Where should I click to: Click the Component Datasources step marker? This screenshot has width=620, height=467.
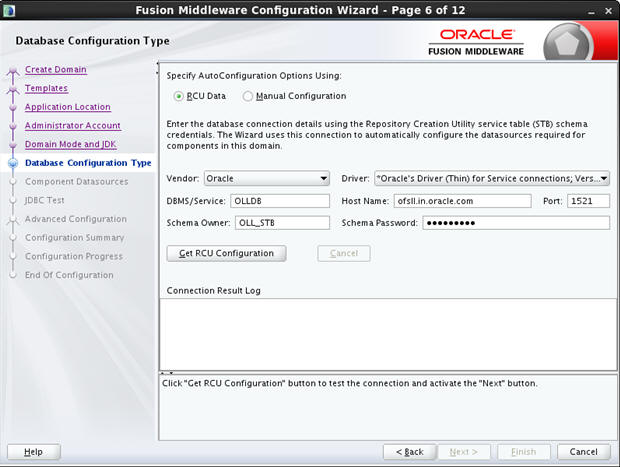(x=13, y=182)
